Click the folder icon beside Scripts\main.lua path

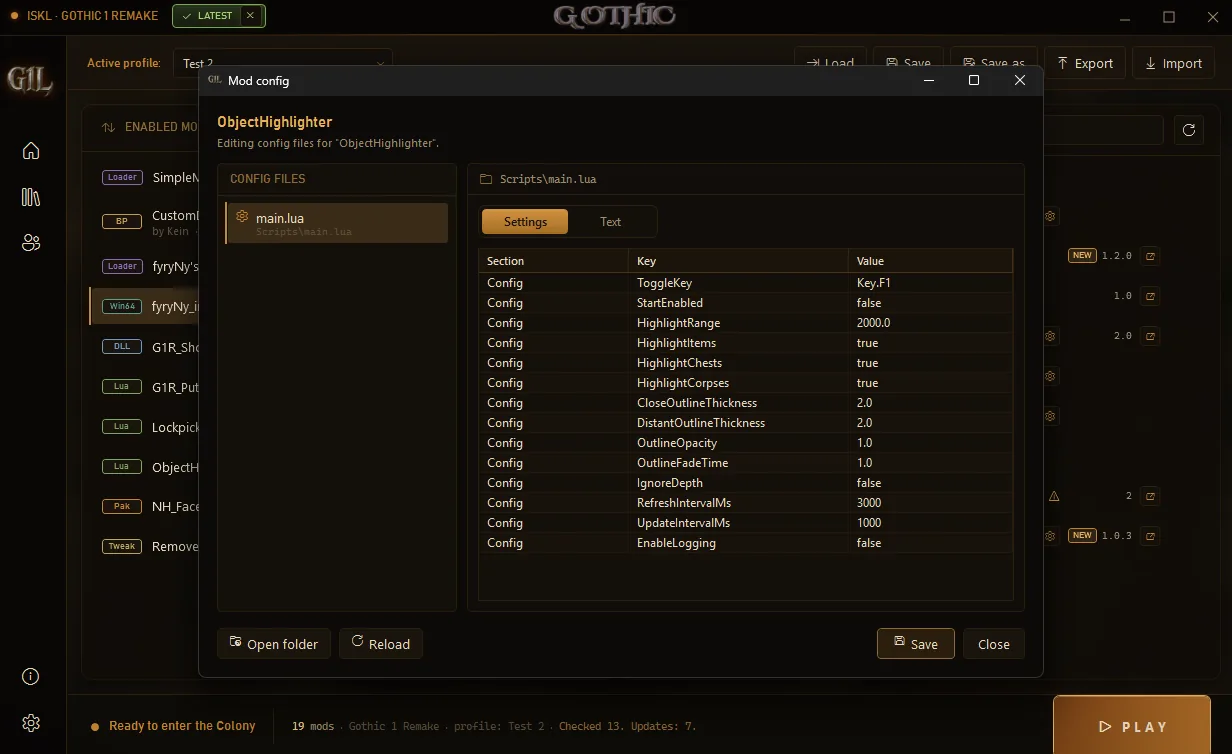click(x=486, y=179)
